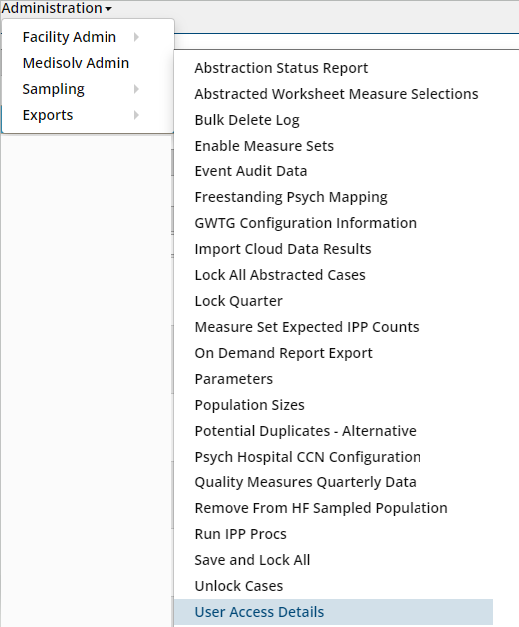Open Abstraction Status Report
This screenshot has height=627, width=519.
point(281,68)
